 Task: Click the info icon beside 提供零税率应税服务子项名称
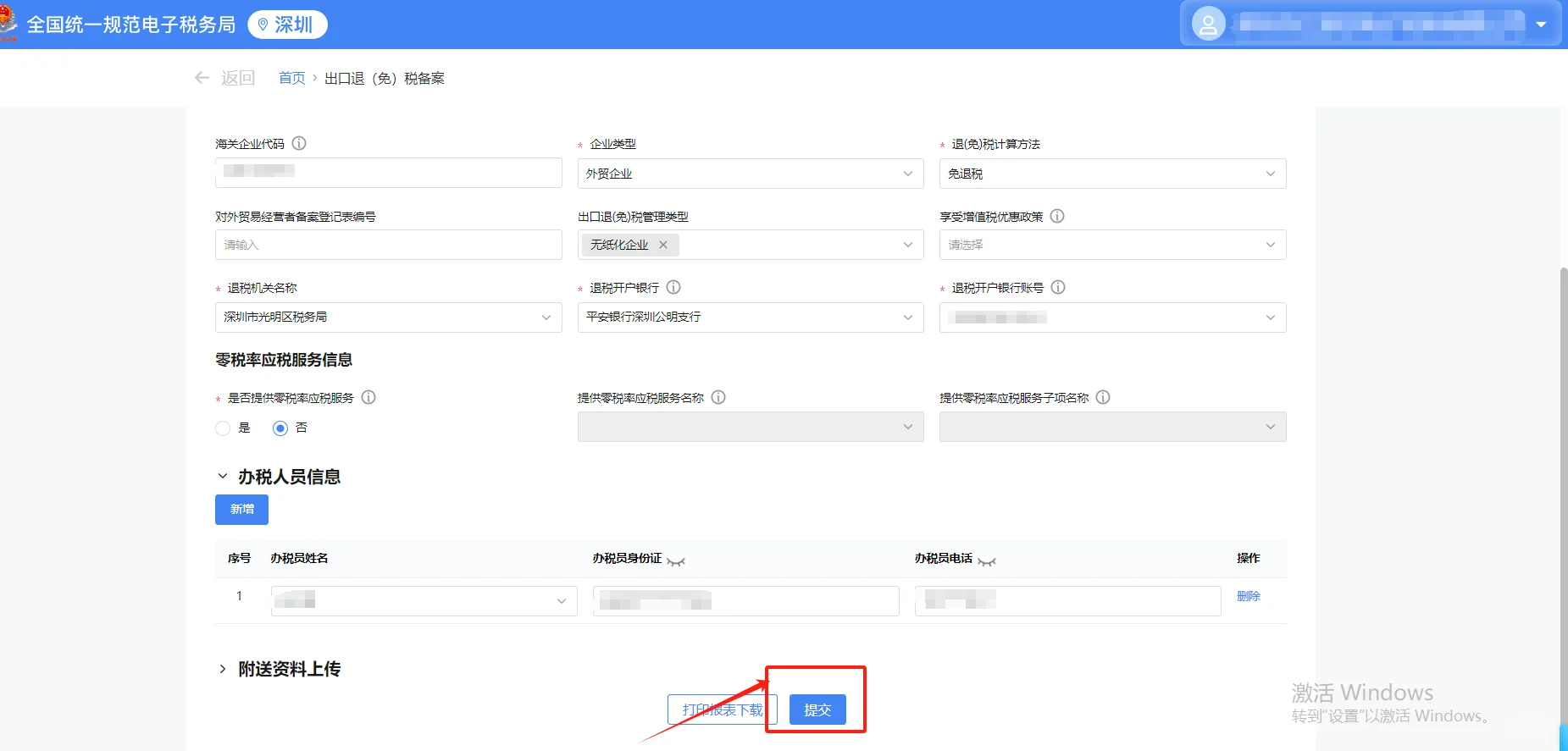point(1103,397)
